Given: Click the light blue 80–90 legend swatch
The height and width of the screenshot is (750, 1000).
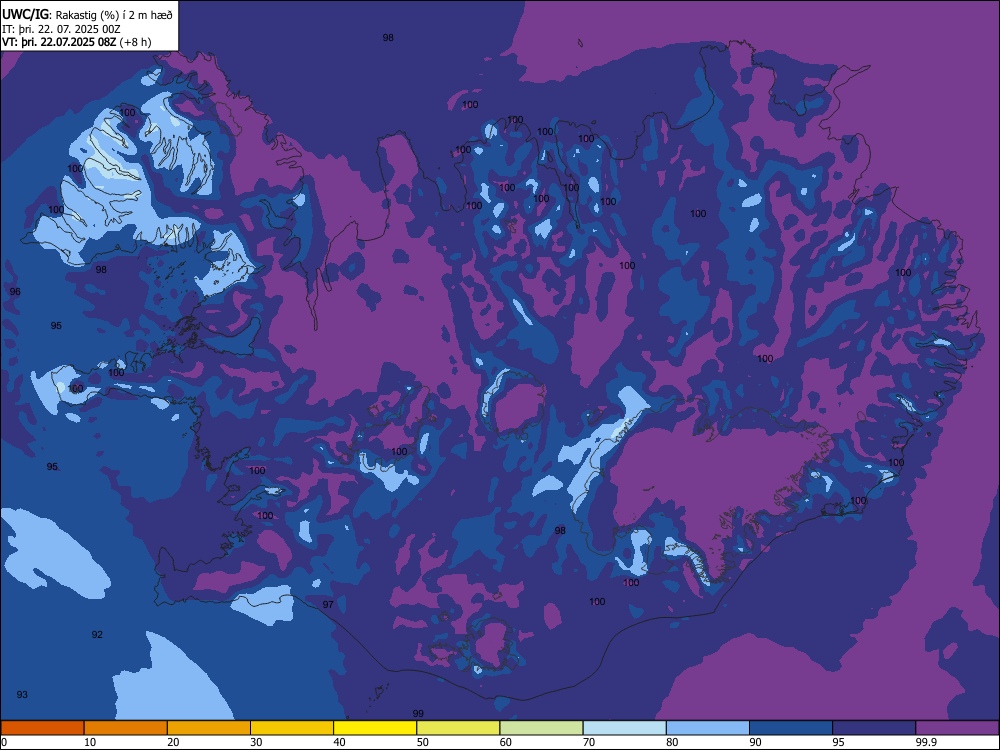Looking at the screenshot, I should coord(708,728).
